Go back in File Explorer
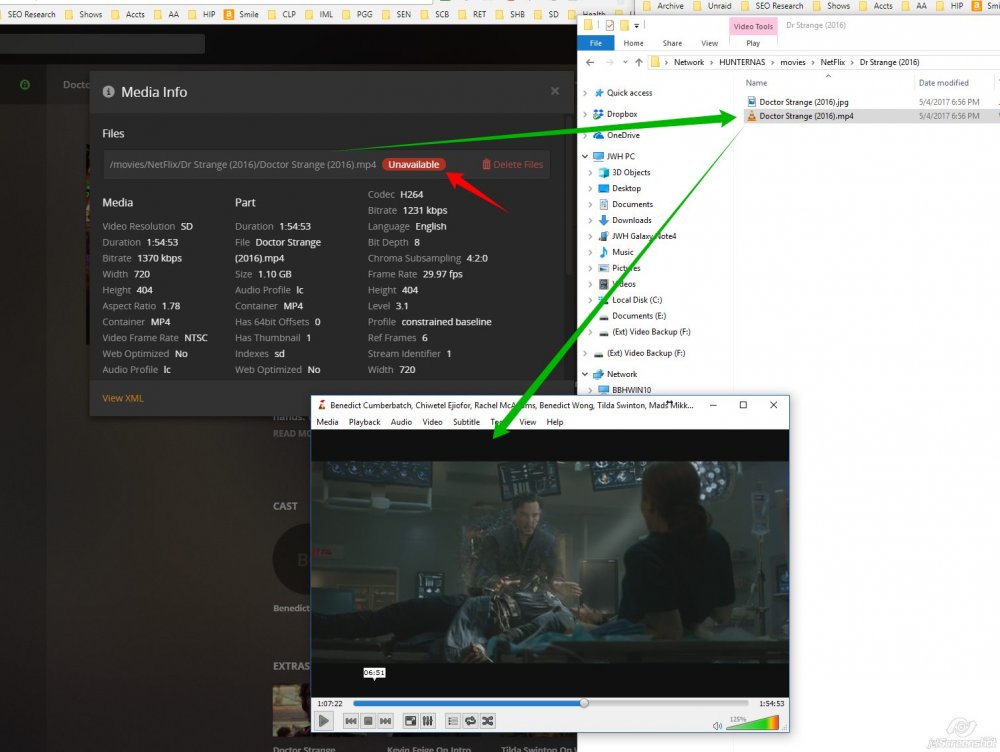 pyautogui.click(x=590, y=62)
